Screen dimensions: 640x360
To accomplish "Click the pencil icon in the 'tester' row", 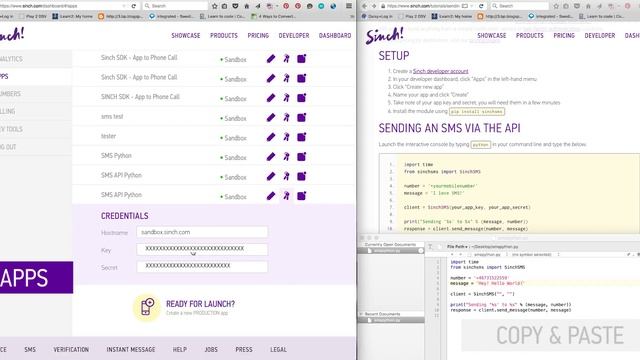I will pos(271,137).
